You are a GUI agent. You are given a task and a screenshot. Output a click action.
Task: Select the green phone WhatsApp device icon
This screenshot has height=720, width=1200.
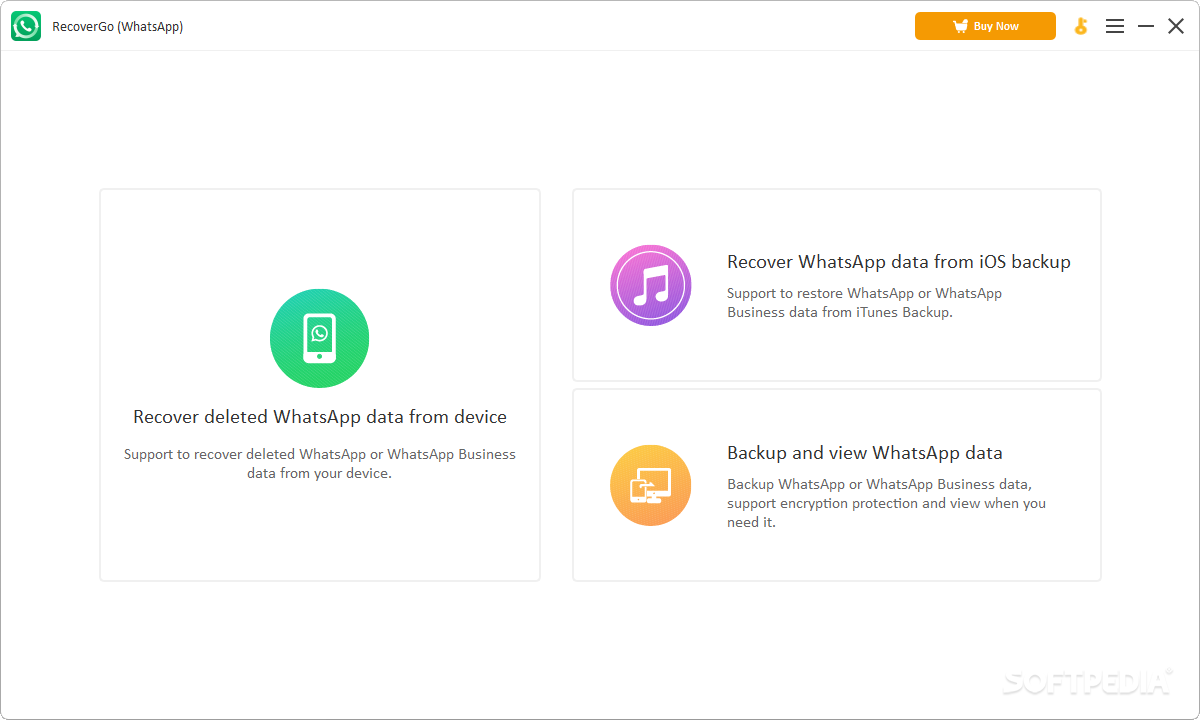click(x=320, y=339)
